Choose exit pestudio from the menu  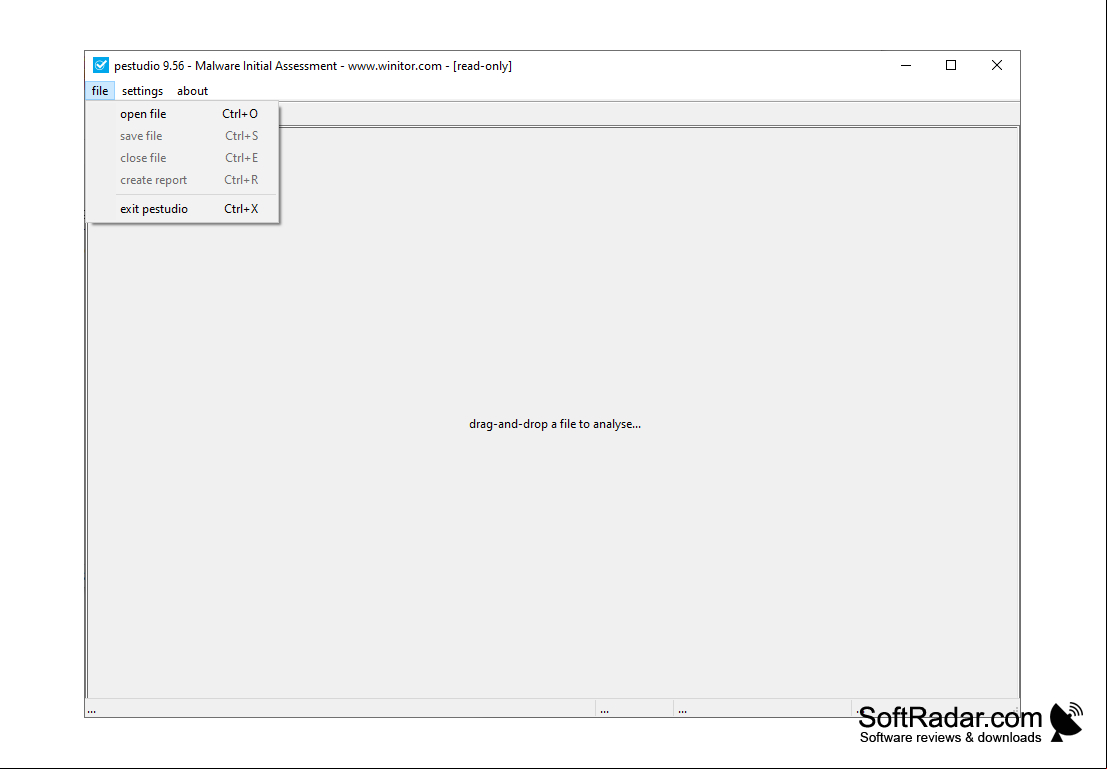click(183, 208)
